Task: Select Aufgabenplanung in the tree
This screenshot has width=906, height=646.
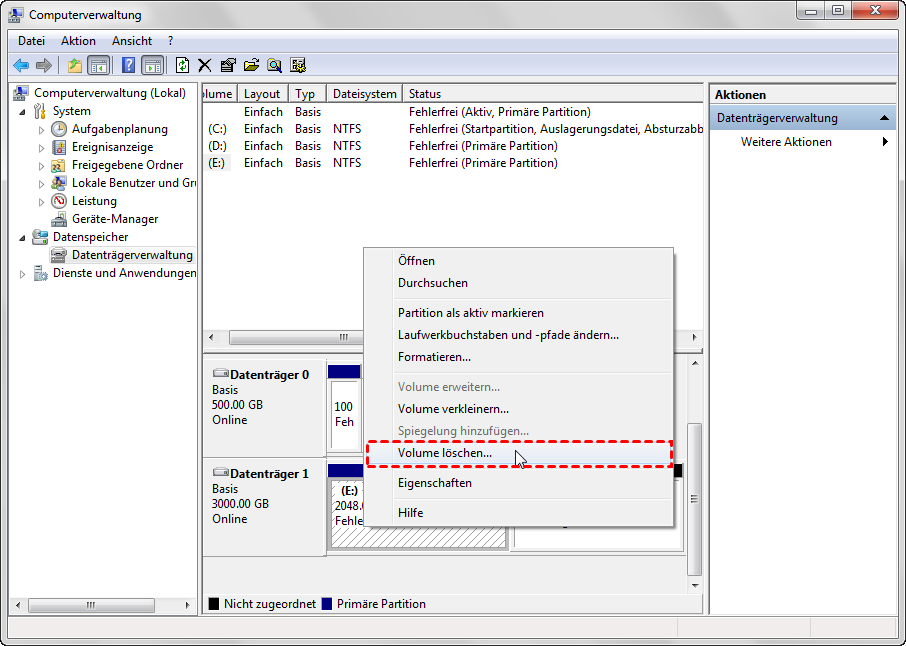Action: (x=120, y=129)
